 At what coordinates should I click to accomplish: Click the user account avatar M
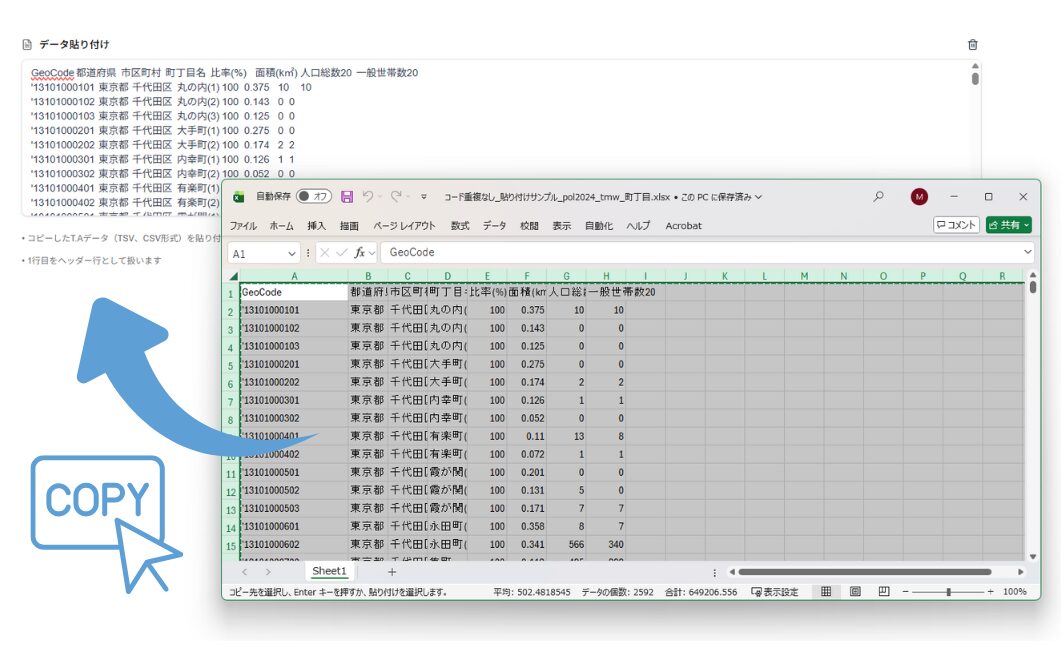click(919, 197)
